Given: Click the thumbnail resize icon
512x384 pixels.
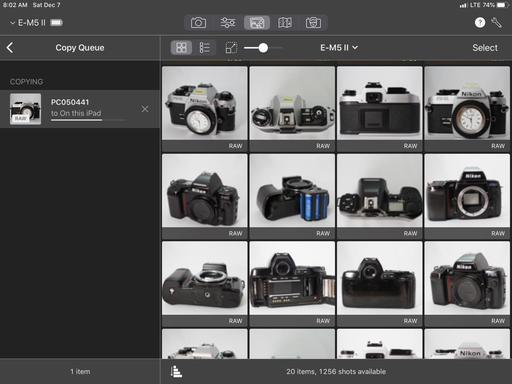Looking at the screenshot, I should coord(231,48).
